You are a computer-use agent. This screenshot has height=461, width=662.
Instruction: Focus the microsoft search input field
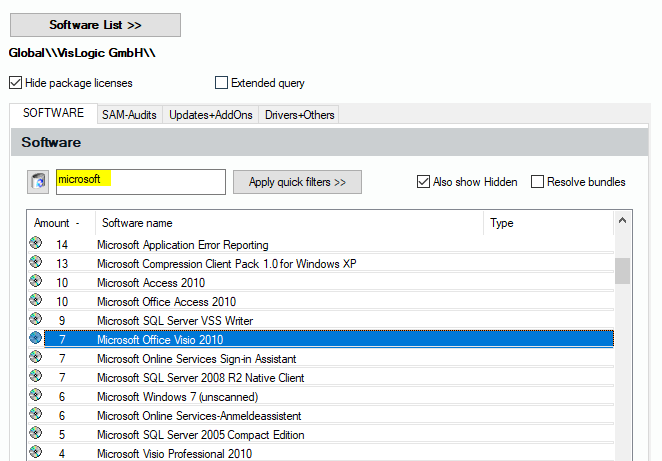point(141,182)
